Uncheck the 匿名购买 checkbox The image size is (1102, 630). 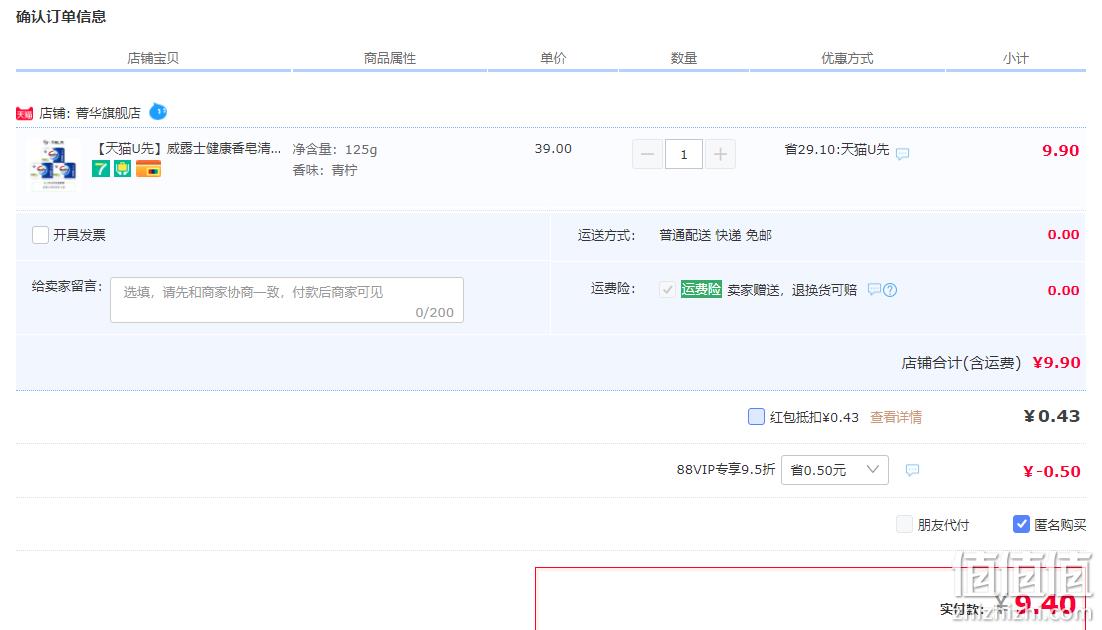pos(1021,524)
